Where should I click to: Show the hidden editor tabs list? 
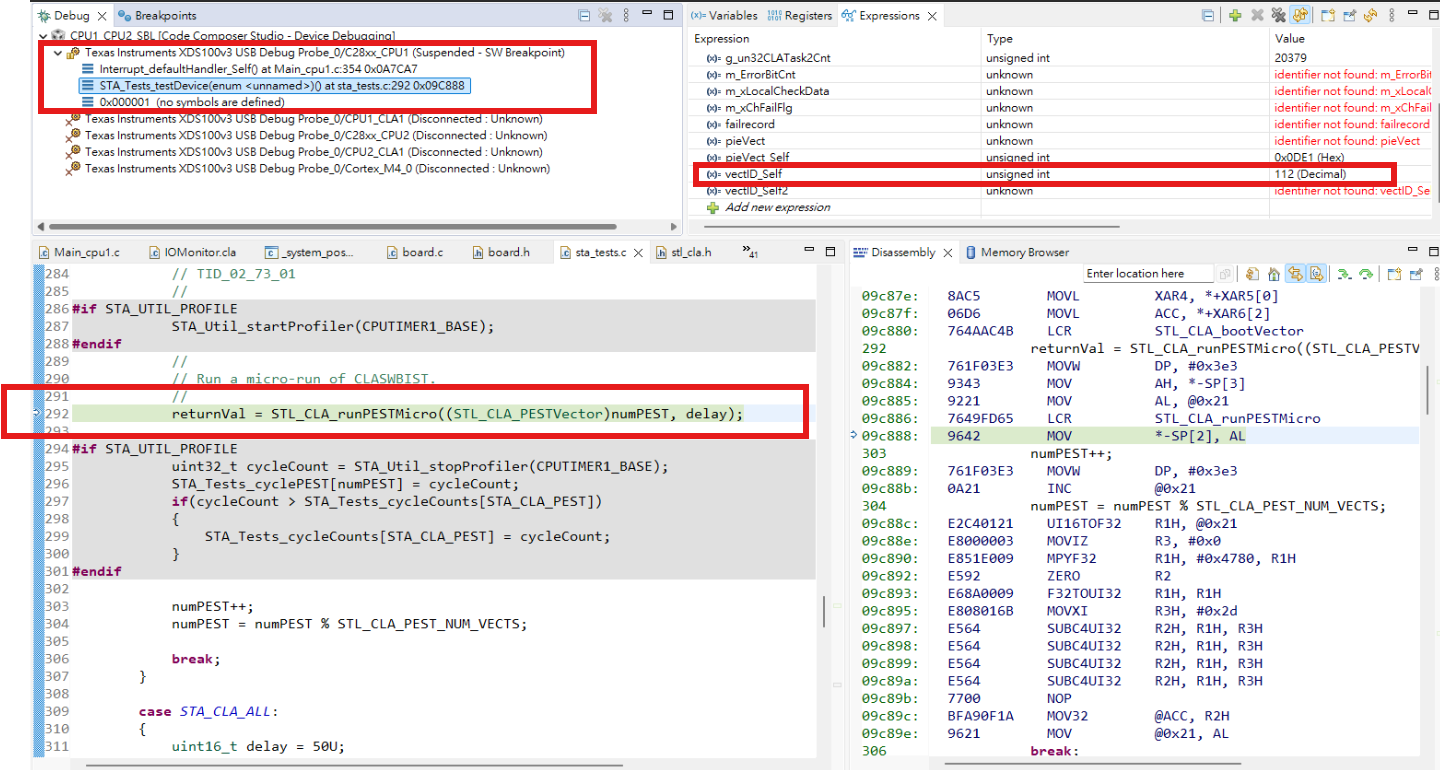[x=749, y=252]
